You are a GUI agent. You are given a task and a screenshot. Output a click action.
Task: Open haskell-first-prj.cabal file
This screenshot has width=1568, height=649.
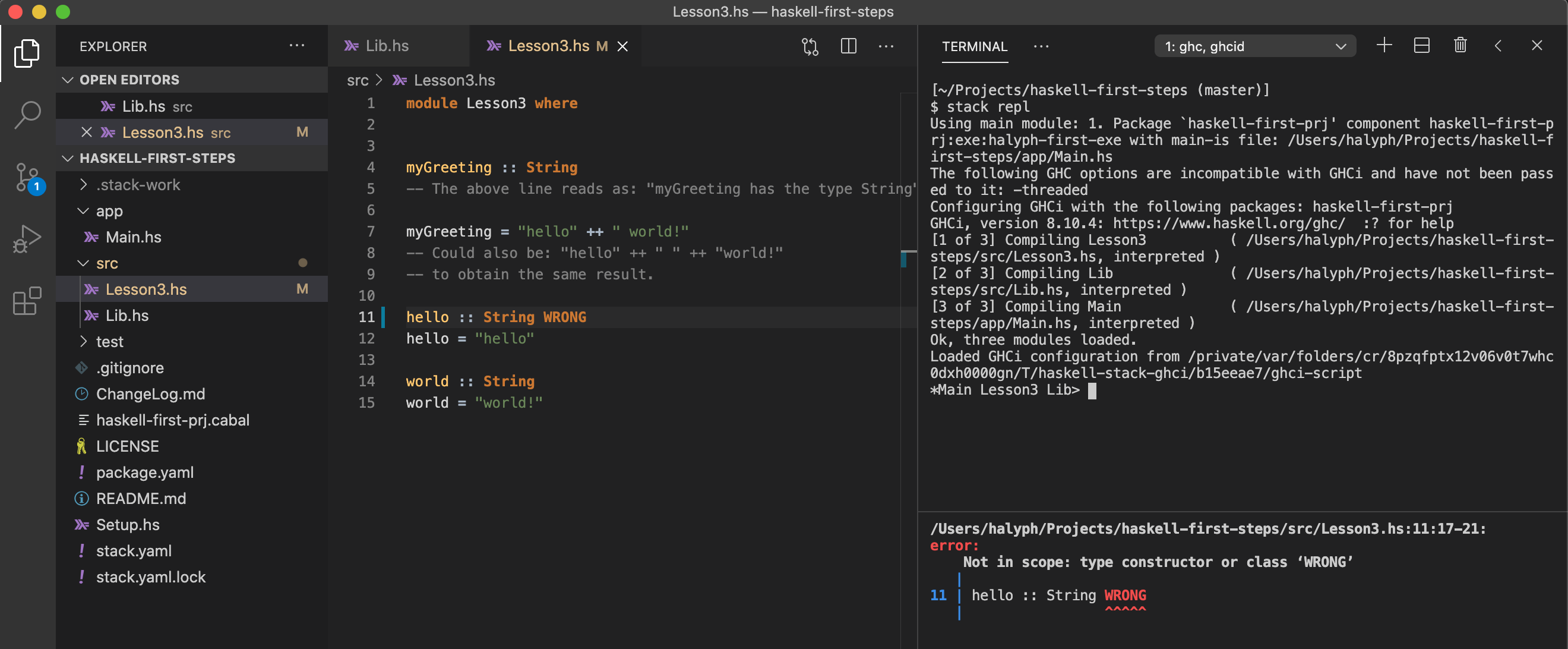tap(192, 420)
